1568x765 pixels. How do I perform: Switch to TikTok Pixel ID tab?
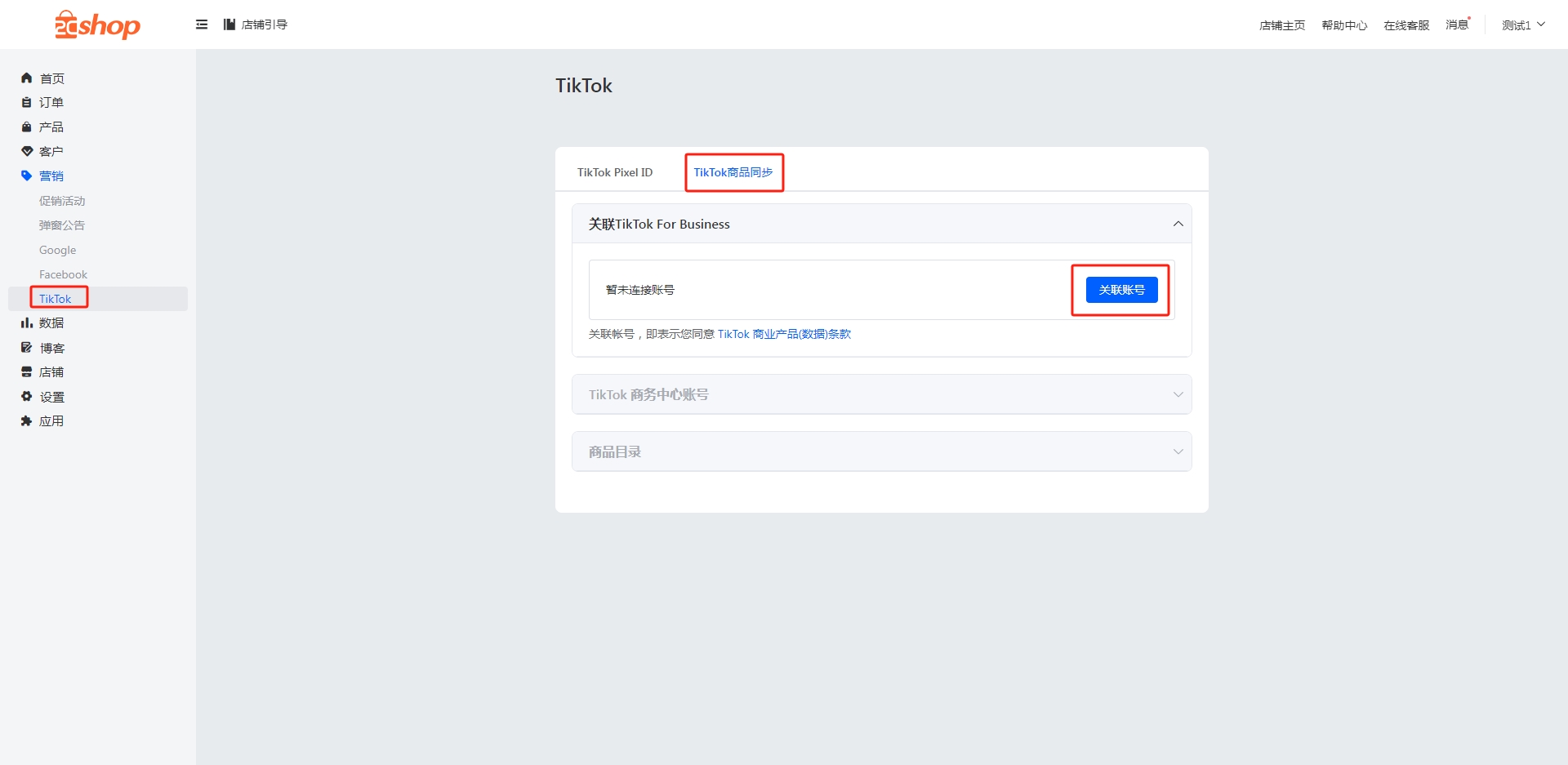(615, 172)
